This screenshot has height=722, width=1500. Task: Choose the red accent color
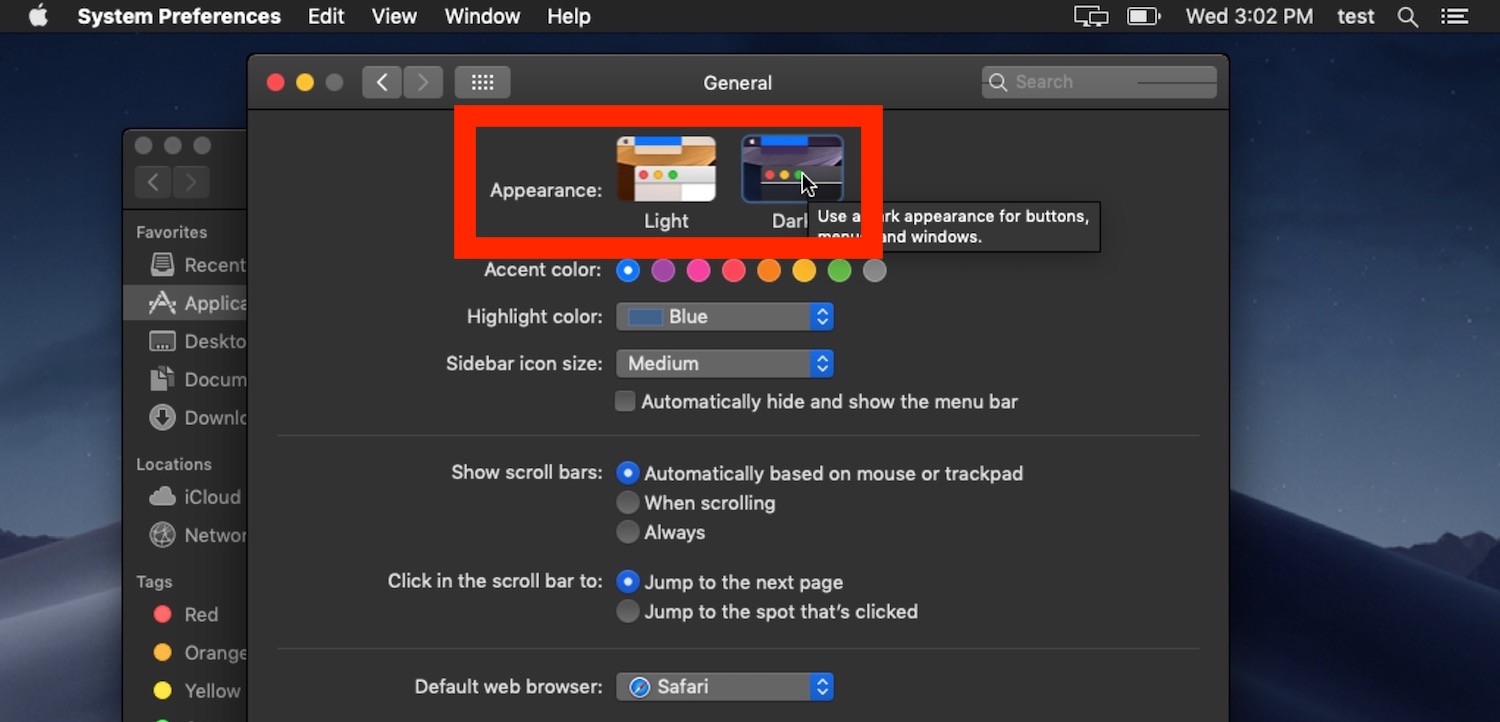734,270
